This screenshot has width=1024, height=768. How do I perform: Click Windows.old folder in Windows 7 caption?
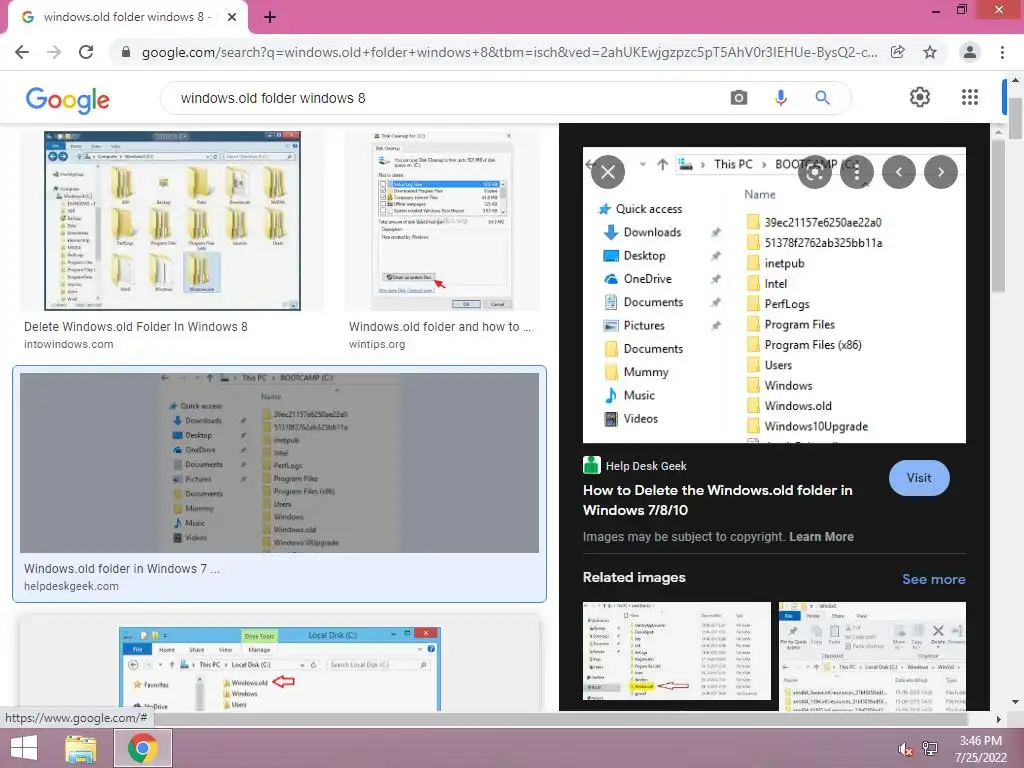click(122, 569)
